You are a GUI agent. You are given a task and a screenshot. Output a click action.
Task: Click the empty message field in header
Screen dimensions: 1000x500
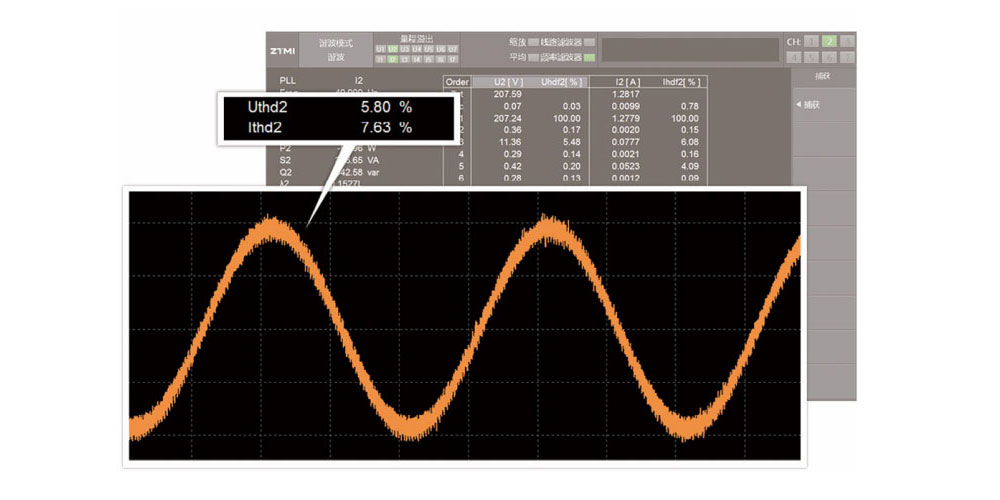pos(690,50)
